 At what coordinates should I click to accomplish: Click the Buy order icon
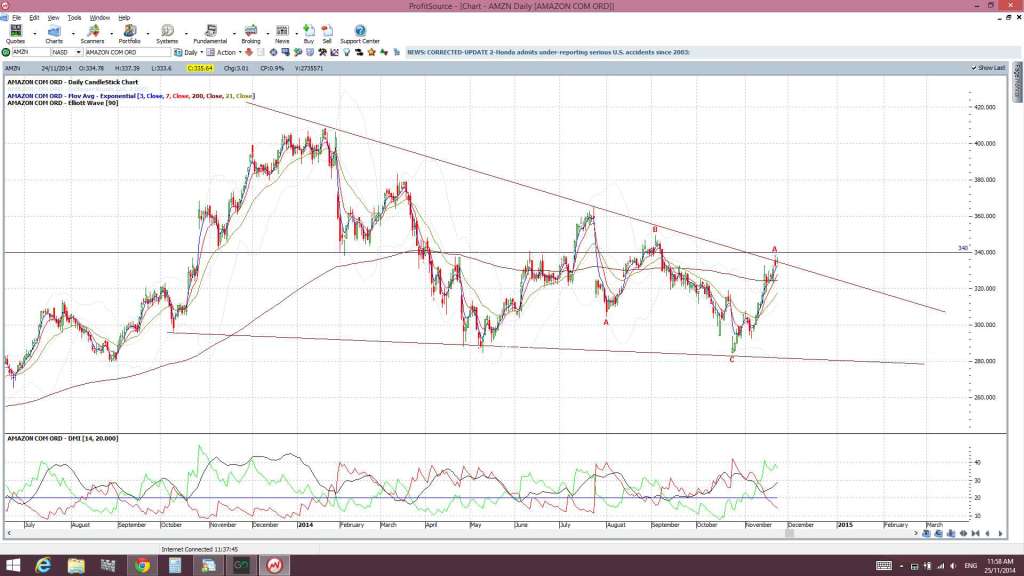click(x=309, y=34)
